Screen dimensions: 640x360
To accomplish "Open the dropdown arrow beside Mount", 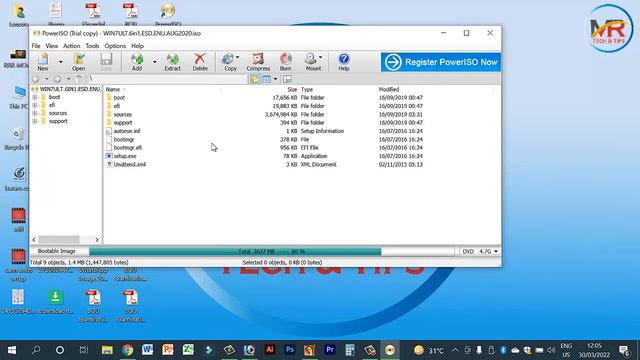I will (x=321, y=58).
